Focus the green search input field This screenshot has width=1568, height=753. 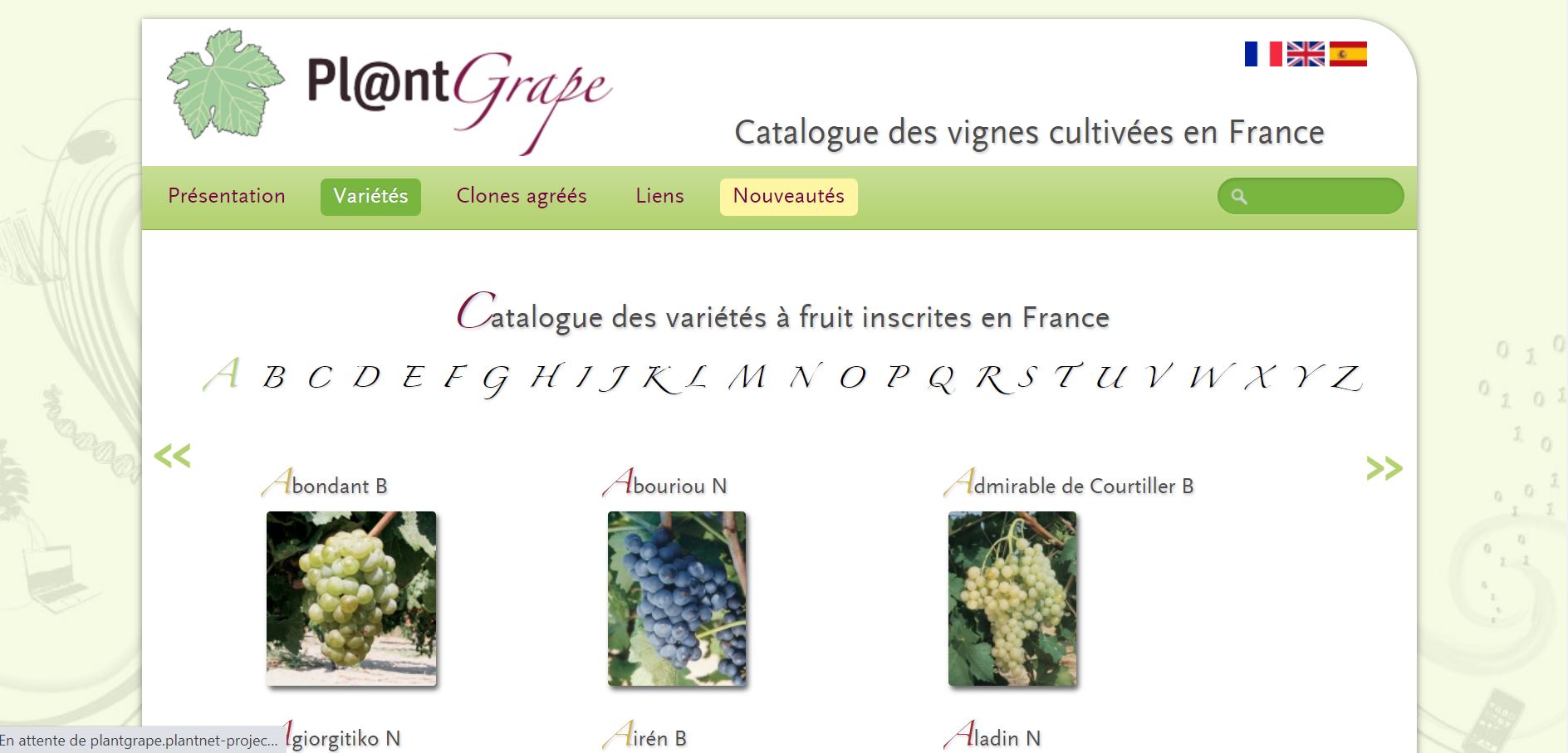click(1311, 197)
